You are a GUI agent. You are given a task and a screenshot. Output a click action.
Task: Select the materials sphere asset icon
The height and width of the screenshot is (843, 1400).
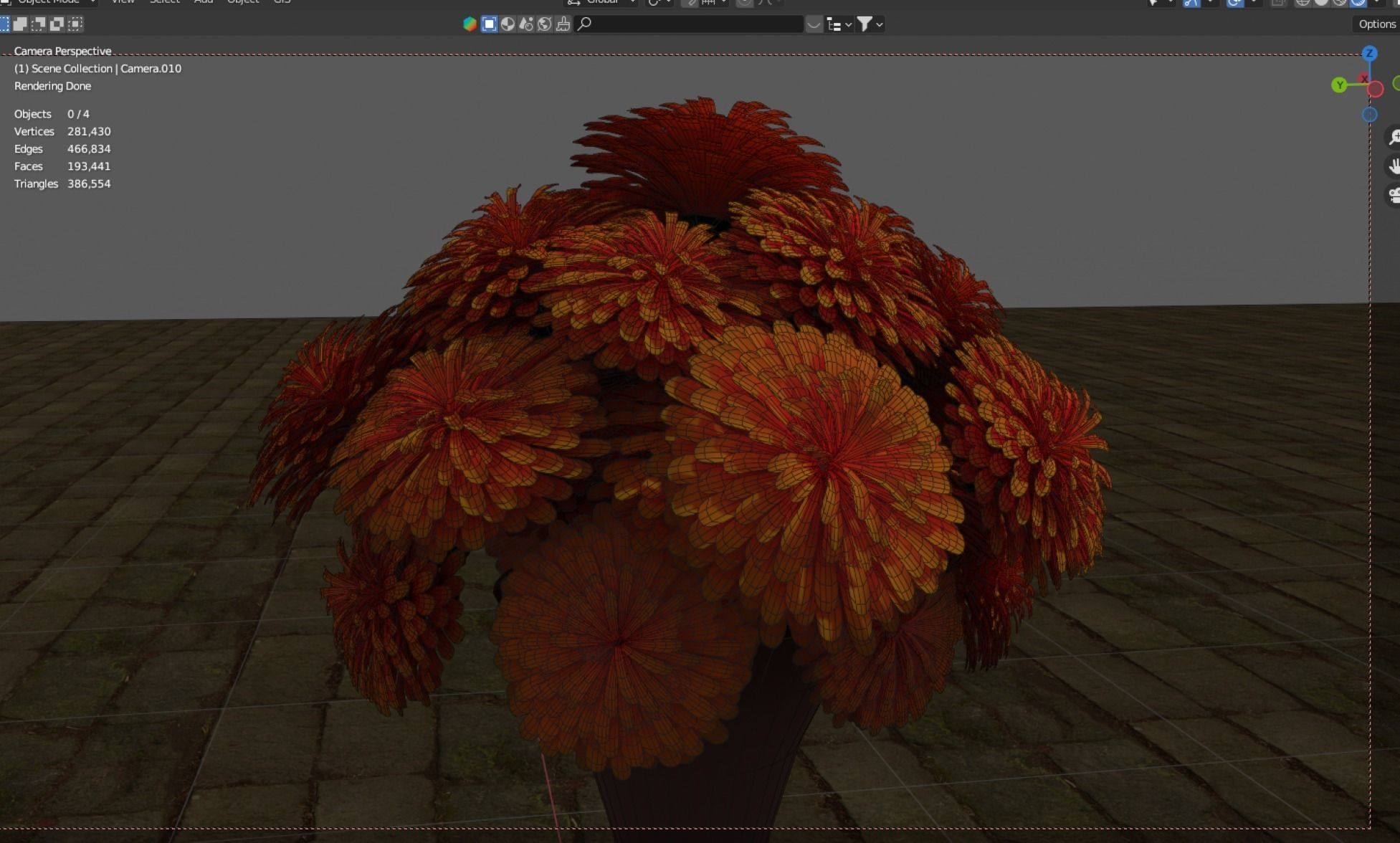point(508,24)
